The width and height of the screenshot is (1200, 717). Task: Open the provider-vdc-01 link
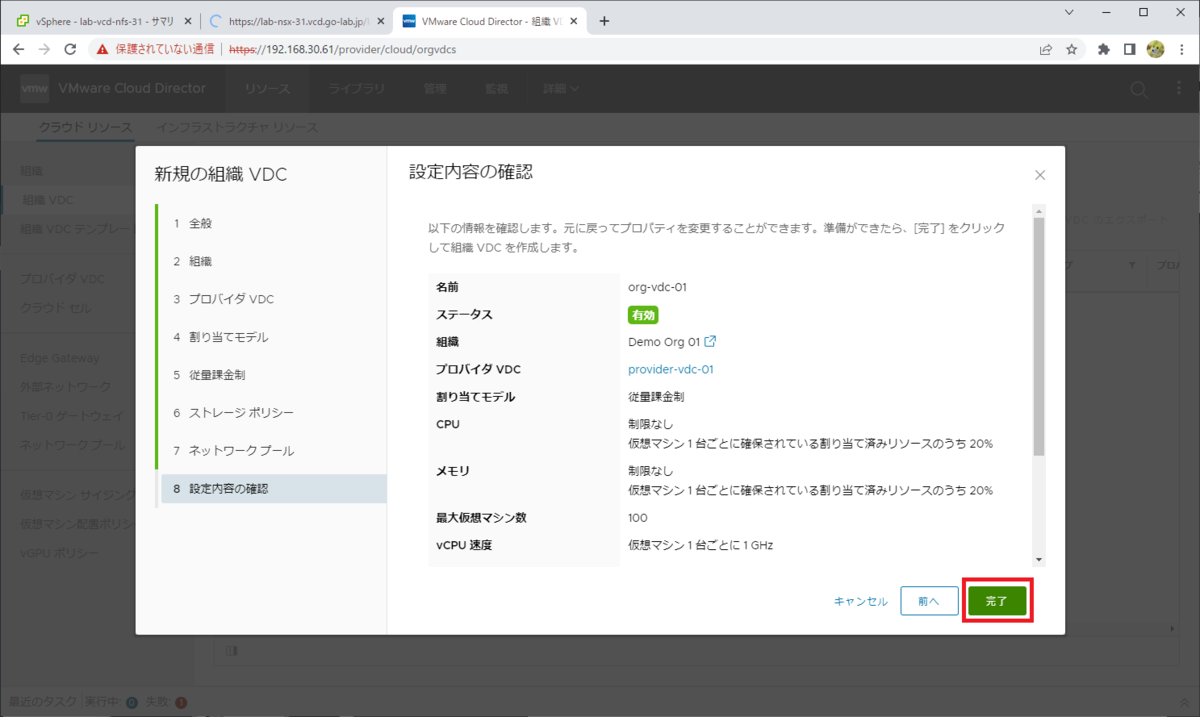[670, 369]
